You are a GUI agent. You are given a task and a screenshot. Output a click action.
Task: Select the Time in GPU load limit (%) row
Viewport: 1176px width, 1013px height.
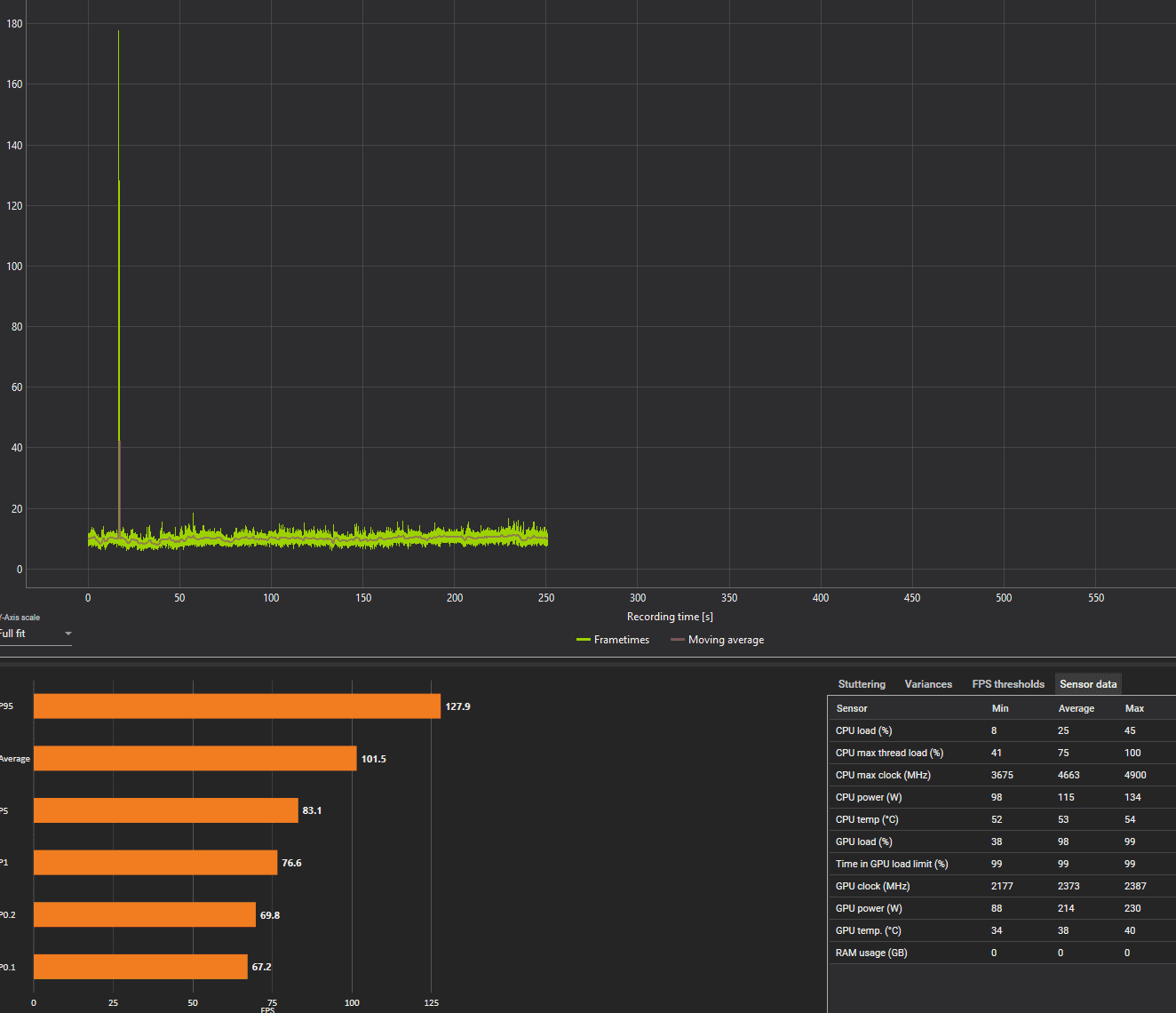1002,864
